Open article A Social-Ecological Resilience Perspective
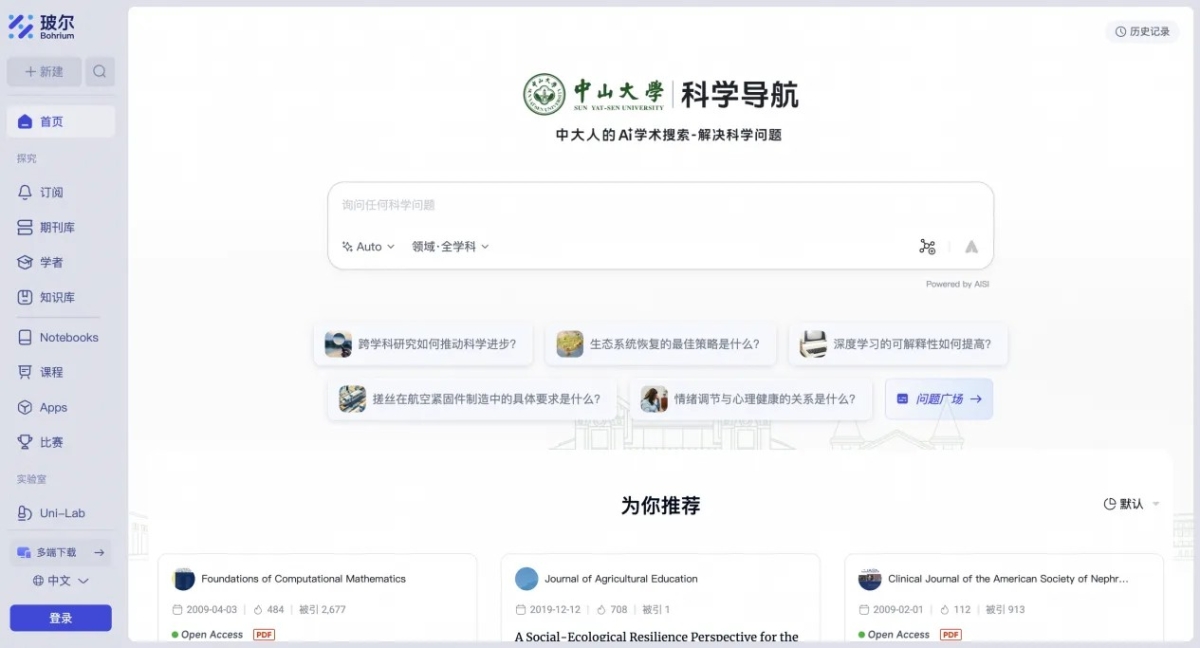The height and width of the screenshot is (648, 1200). pyautogui.click(x=657, y=636)
